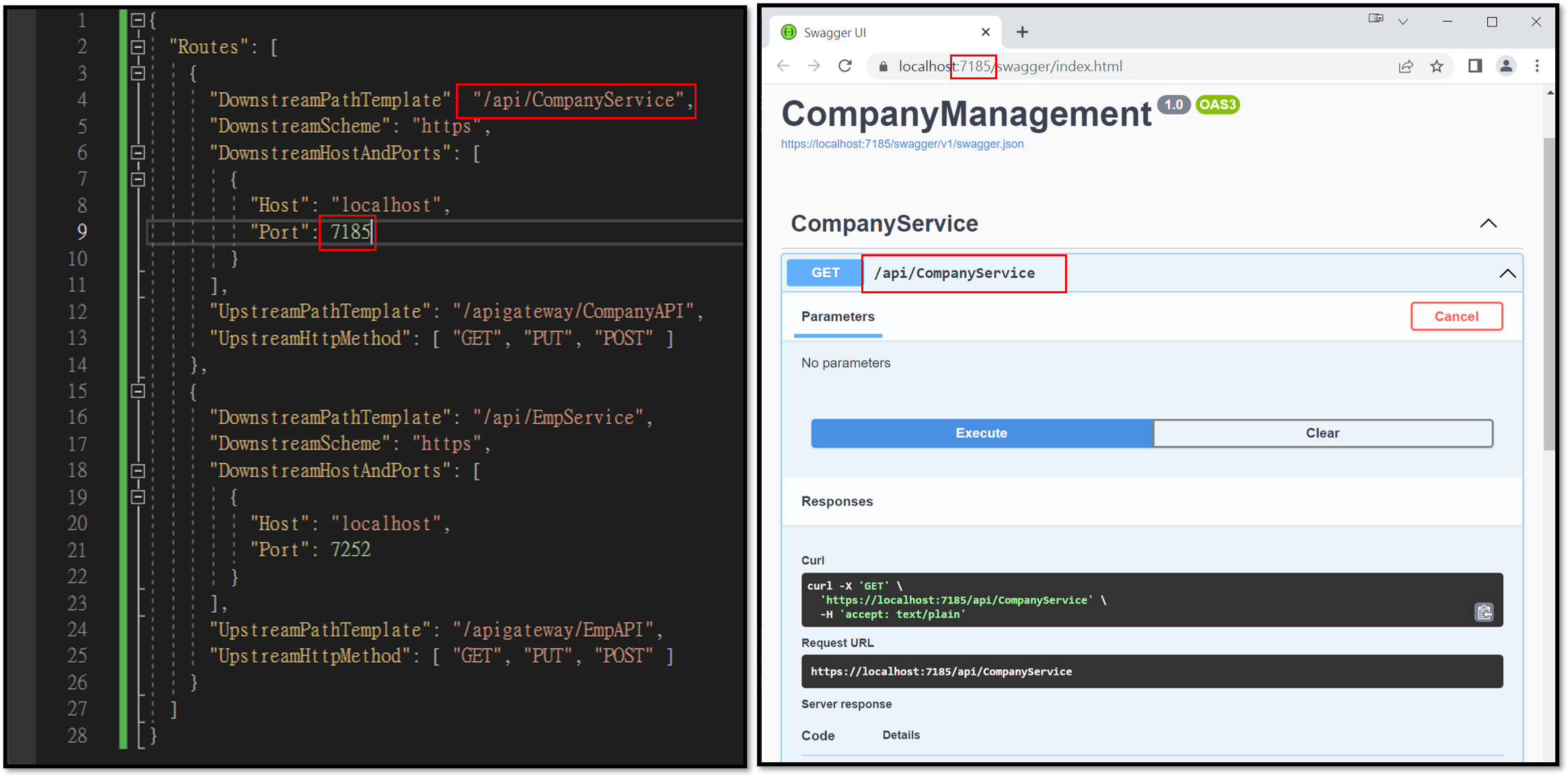
Task: Click the browser address bar
Action: [x=1136, y=66]
